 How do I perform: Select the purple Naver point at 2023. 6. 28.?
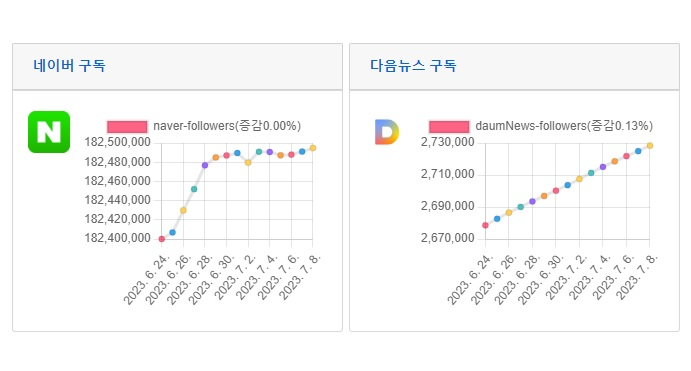point(205,165)
